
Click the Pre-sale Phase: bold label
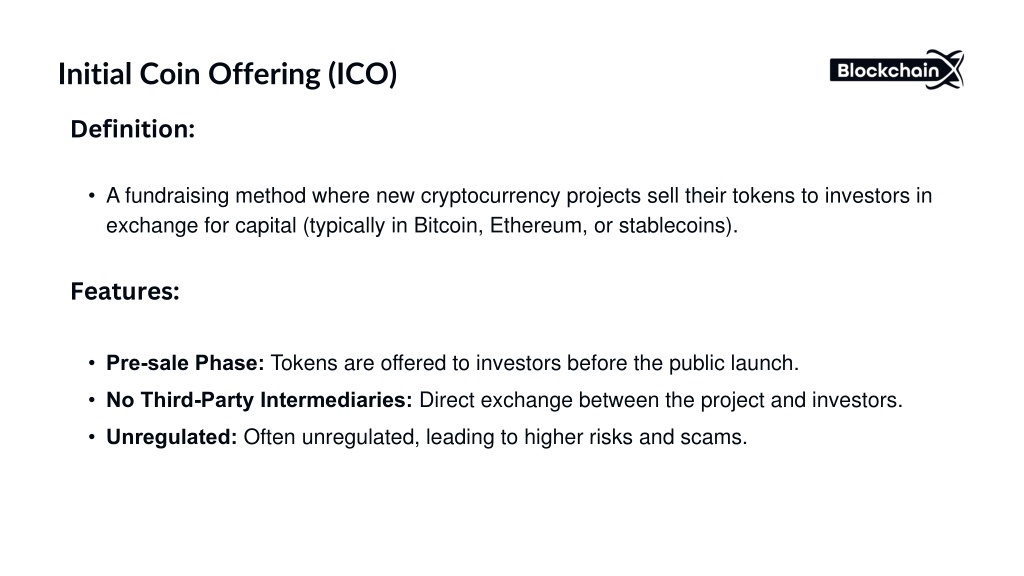click(x=185, y=363)
